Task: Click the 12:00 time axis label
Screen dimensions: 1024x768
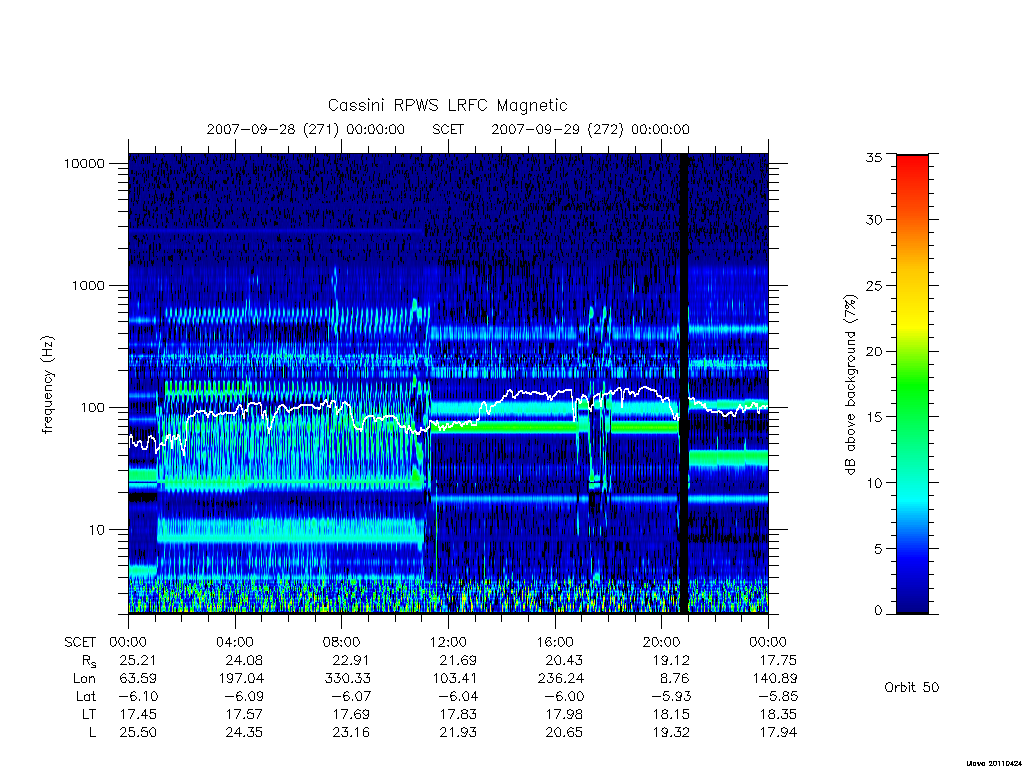Action: 448,642
